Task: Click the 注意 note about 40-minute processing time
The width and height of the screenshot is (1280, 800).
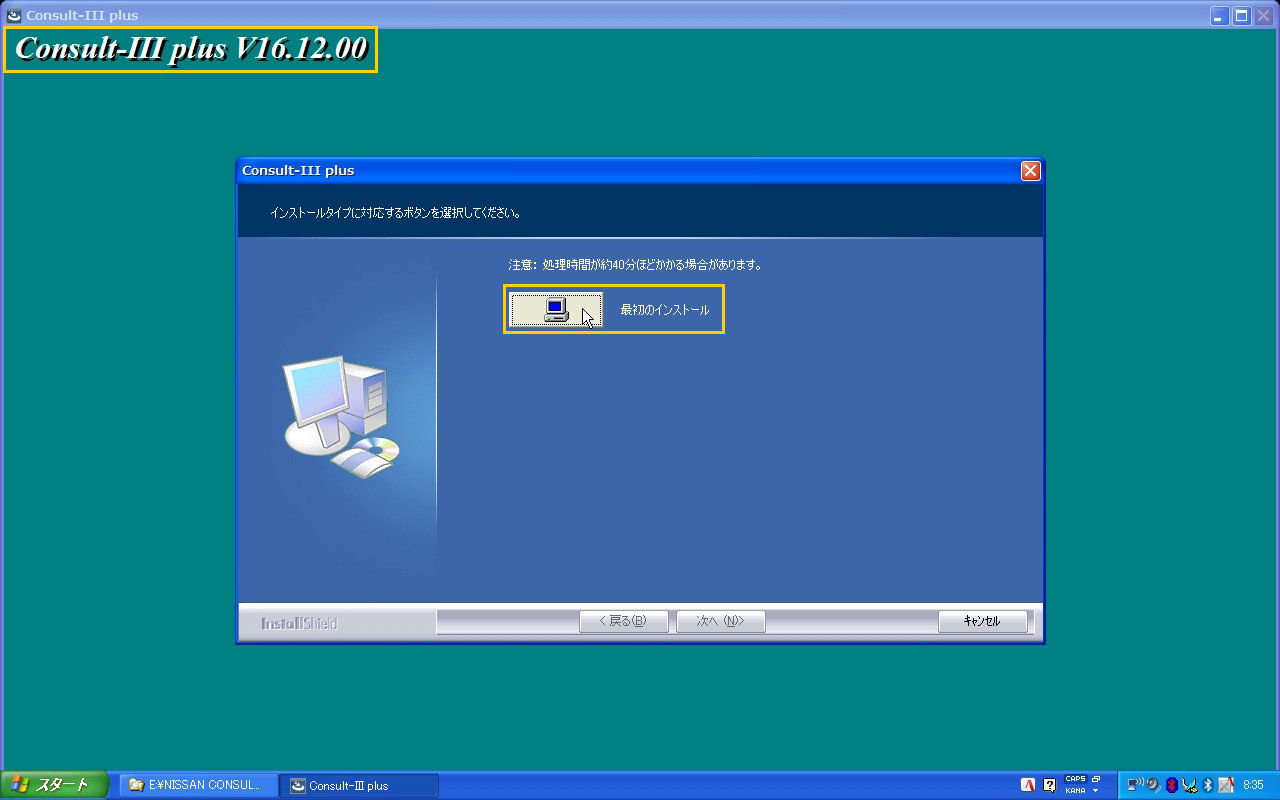Action: [635, 265]
